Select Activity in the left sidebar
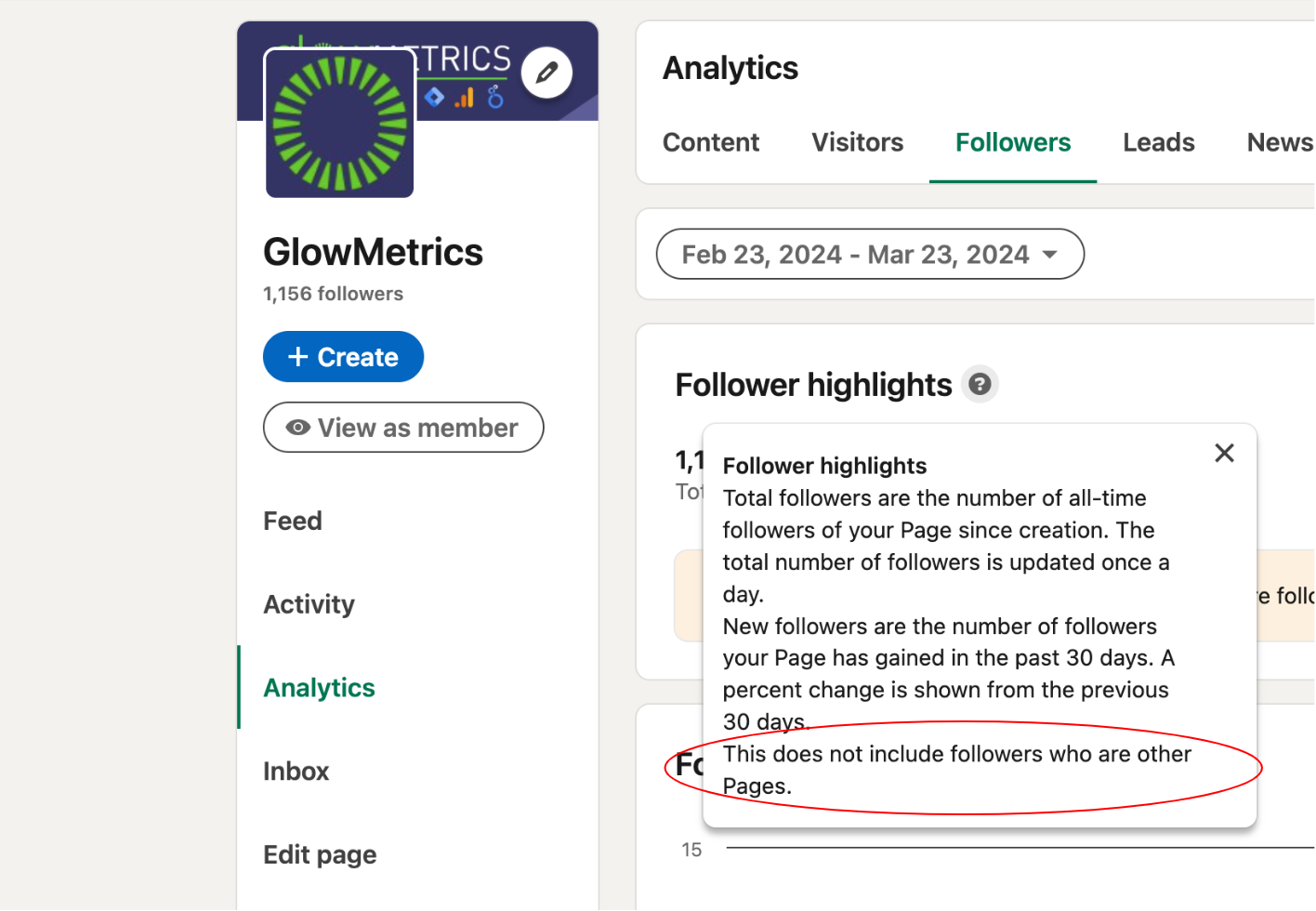This screenshot has height=911, width=1316. point(309,604)
